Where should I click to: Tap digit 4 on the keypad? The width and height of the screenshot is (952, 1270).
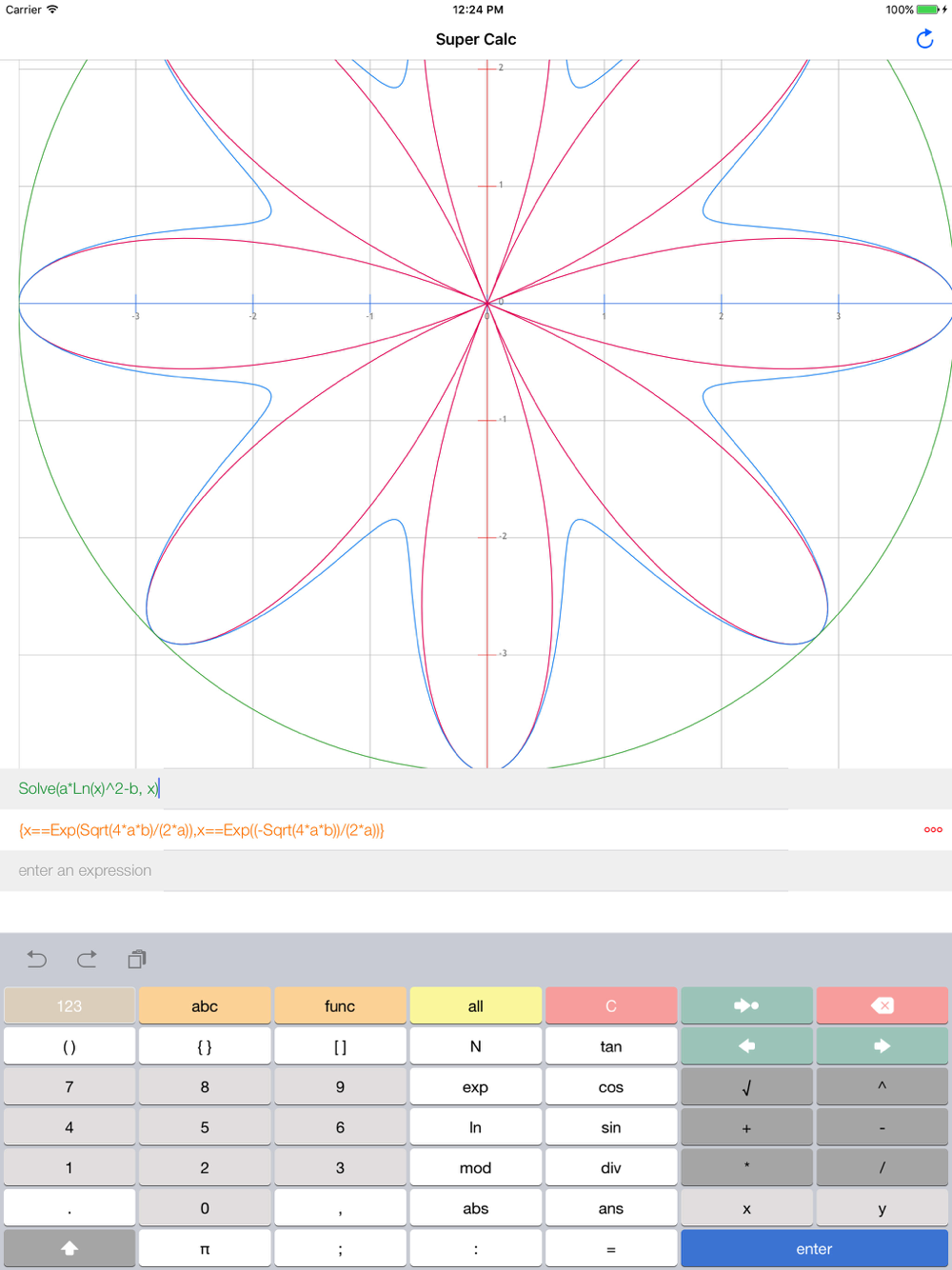pos(69,1127)
